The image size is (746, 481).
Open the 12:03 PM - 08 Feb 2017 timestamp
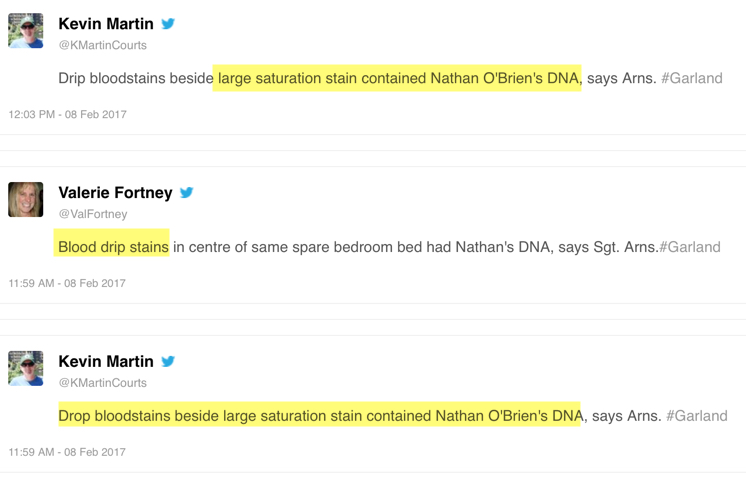pos(67,114)
